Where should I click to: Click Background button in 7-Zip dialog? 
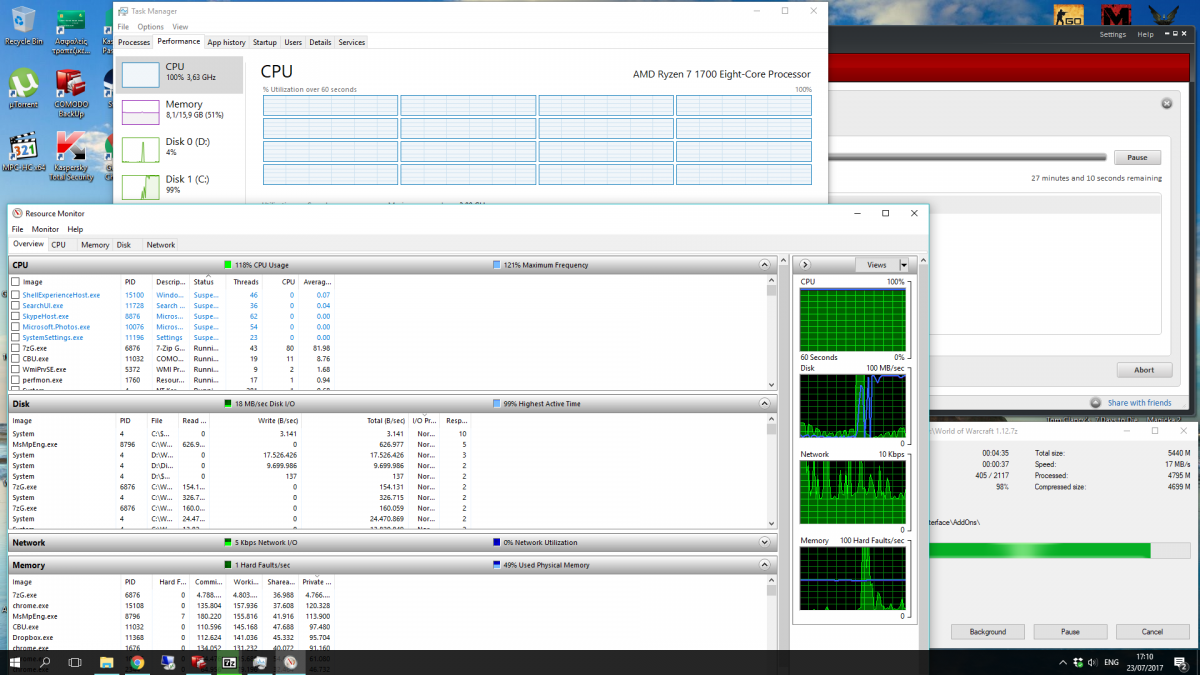(987, 632)
